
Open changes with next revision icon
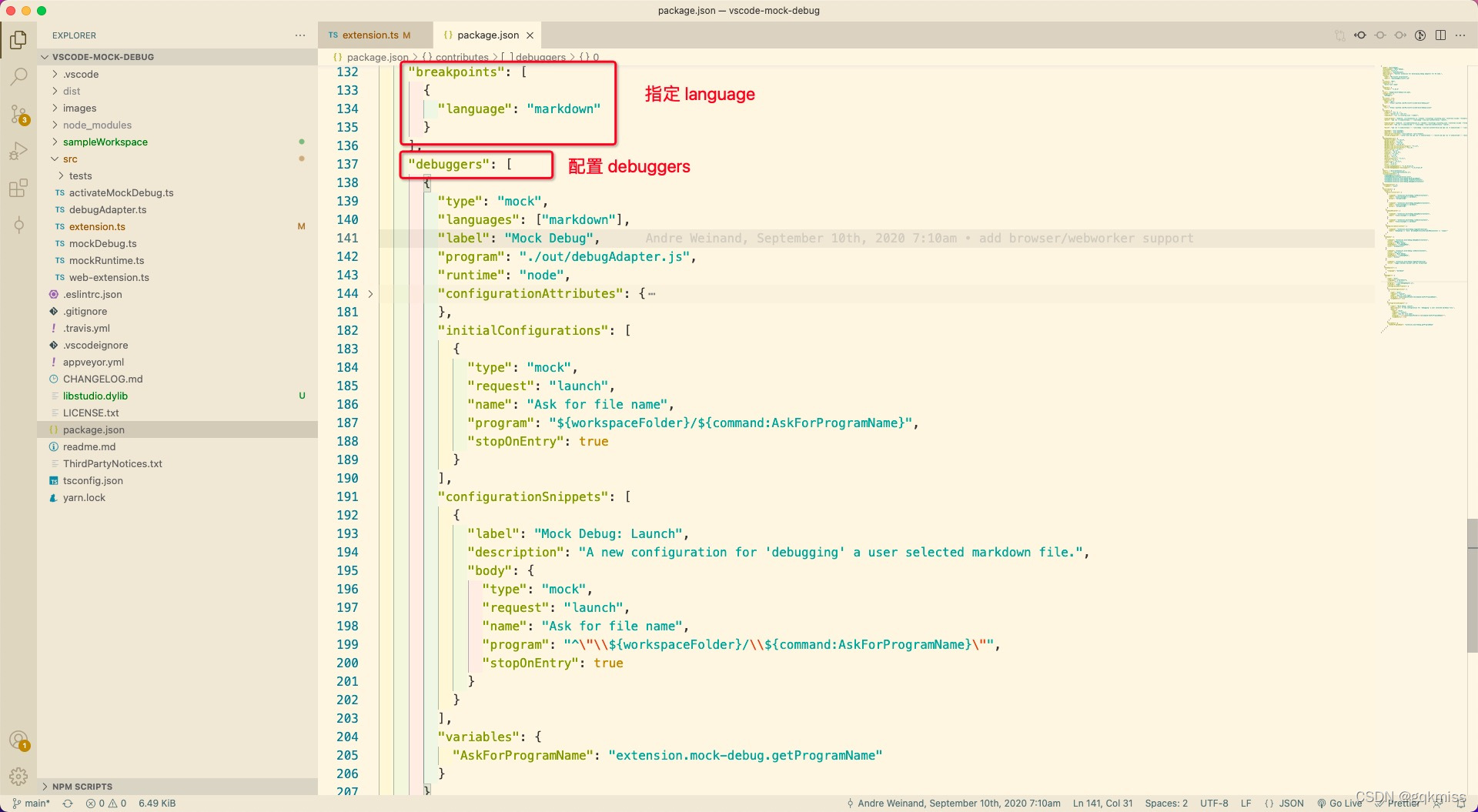[x=1400, y=35]
